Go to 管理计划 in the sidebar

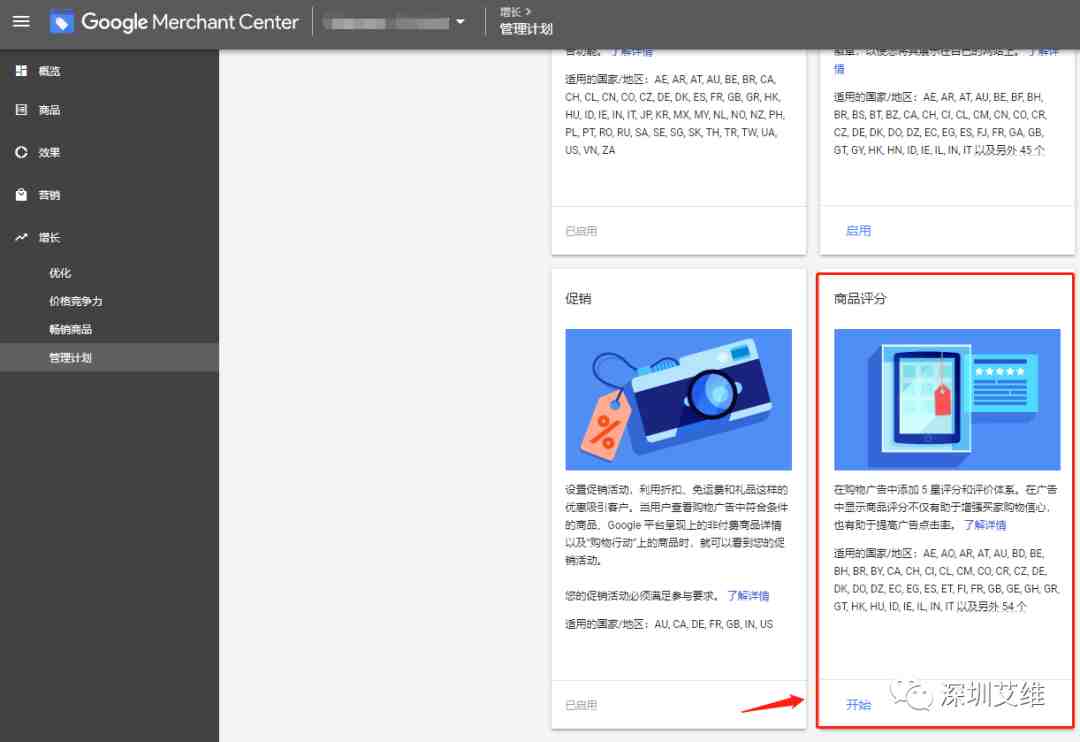tap(70, 357)
